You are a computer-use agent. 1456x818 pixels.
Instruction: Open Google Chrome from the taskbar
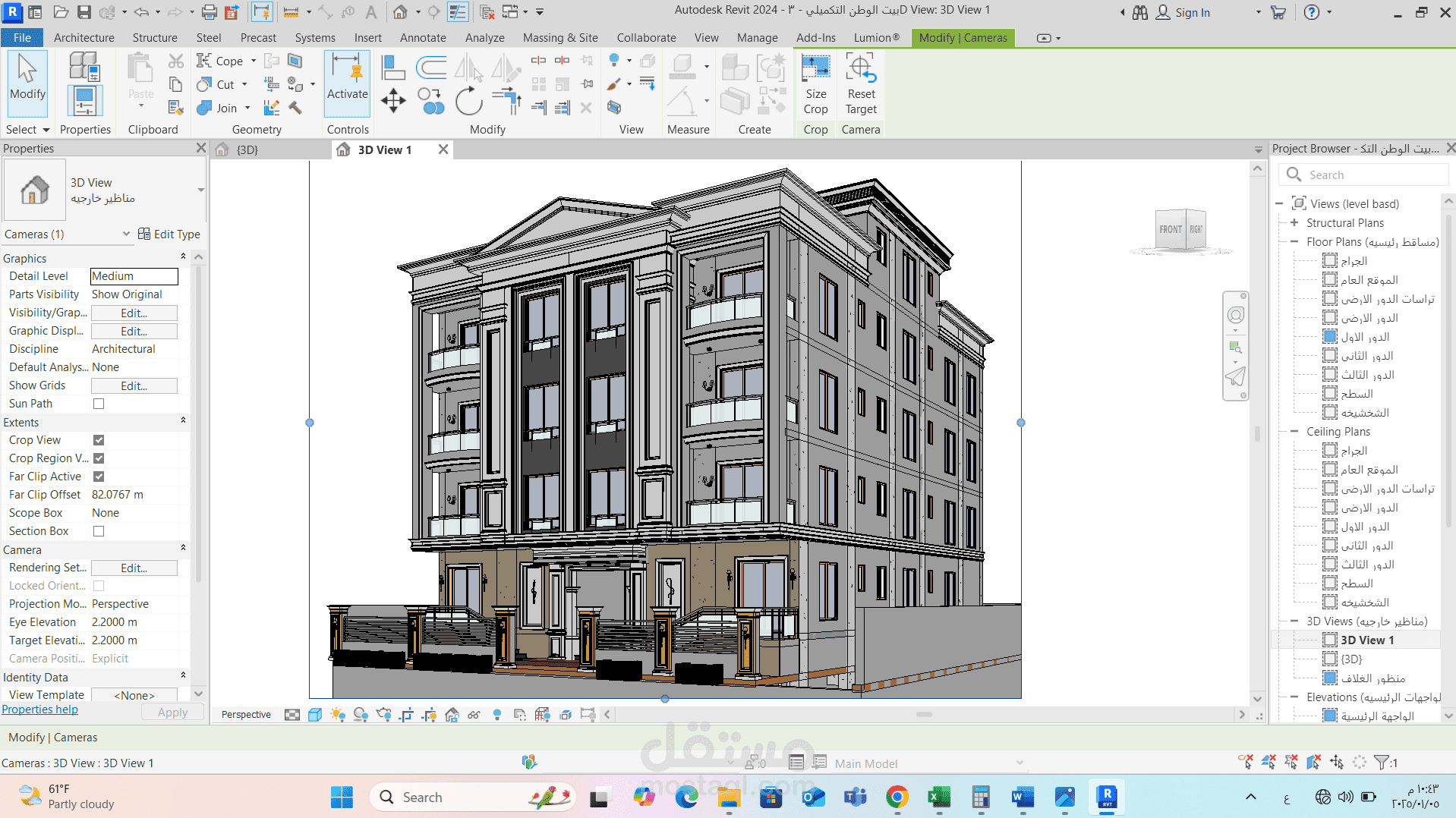tap(897, 797)
